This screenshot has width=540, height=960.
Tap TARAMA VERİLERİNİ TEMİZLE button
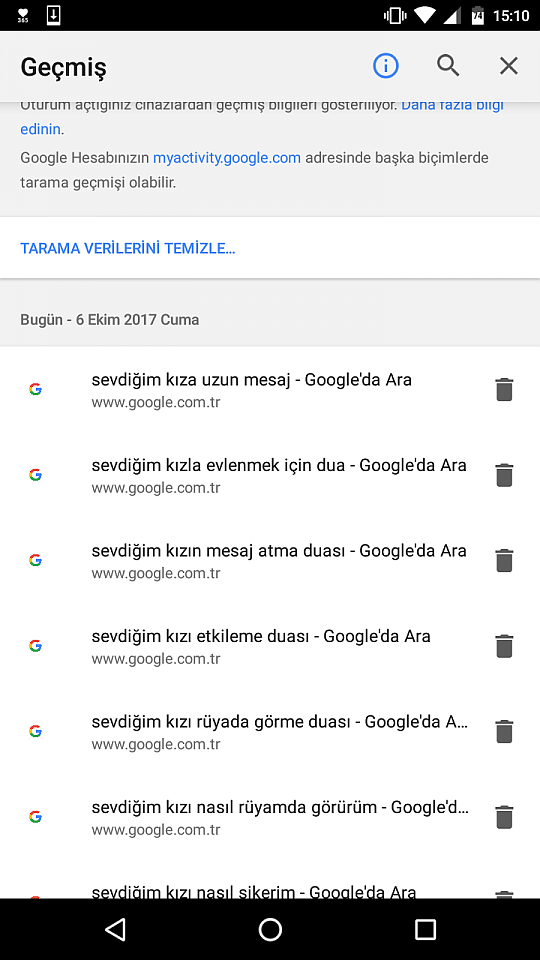pyautogui.click(x=128, y=248)
